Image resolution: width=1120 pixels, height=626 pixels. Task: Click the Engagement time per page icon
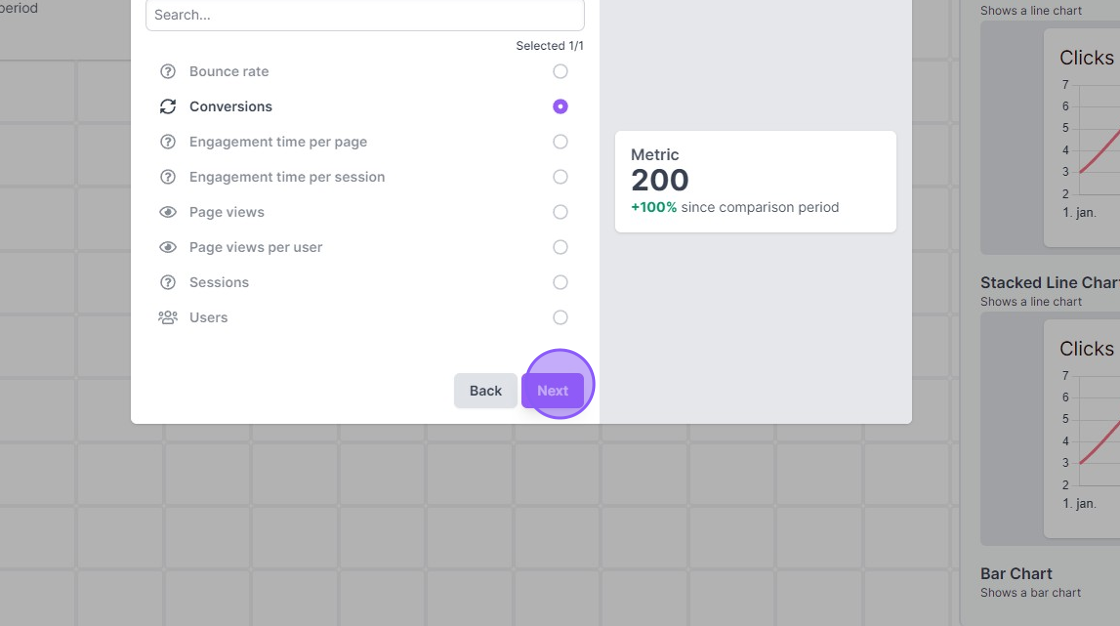click(168, 141)
